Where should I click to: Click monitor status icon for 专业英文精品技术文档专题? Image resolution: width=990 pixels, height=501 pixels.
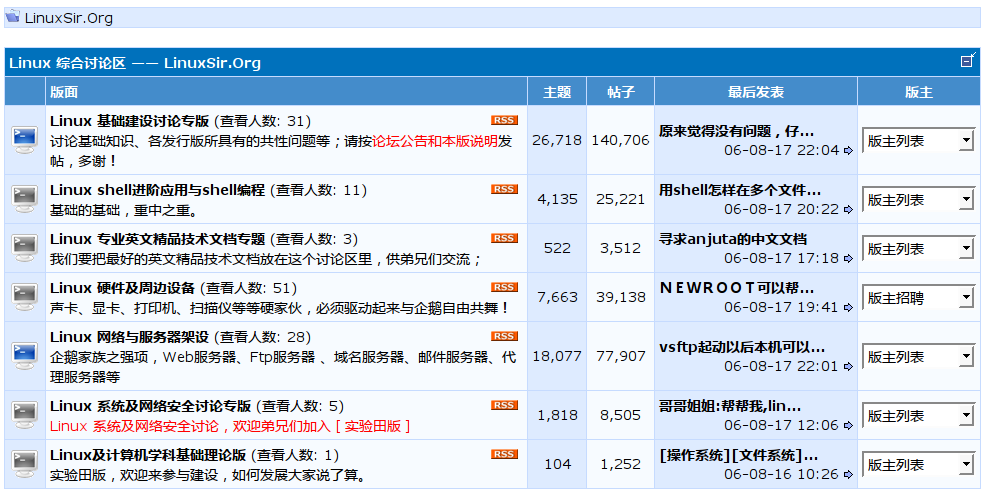pos(25,248)
